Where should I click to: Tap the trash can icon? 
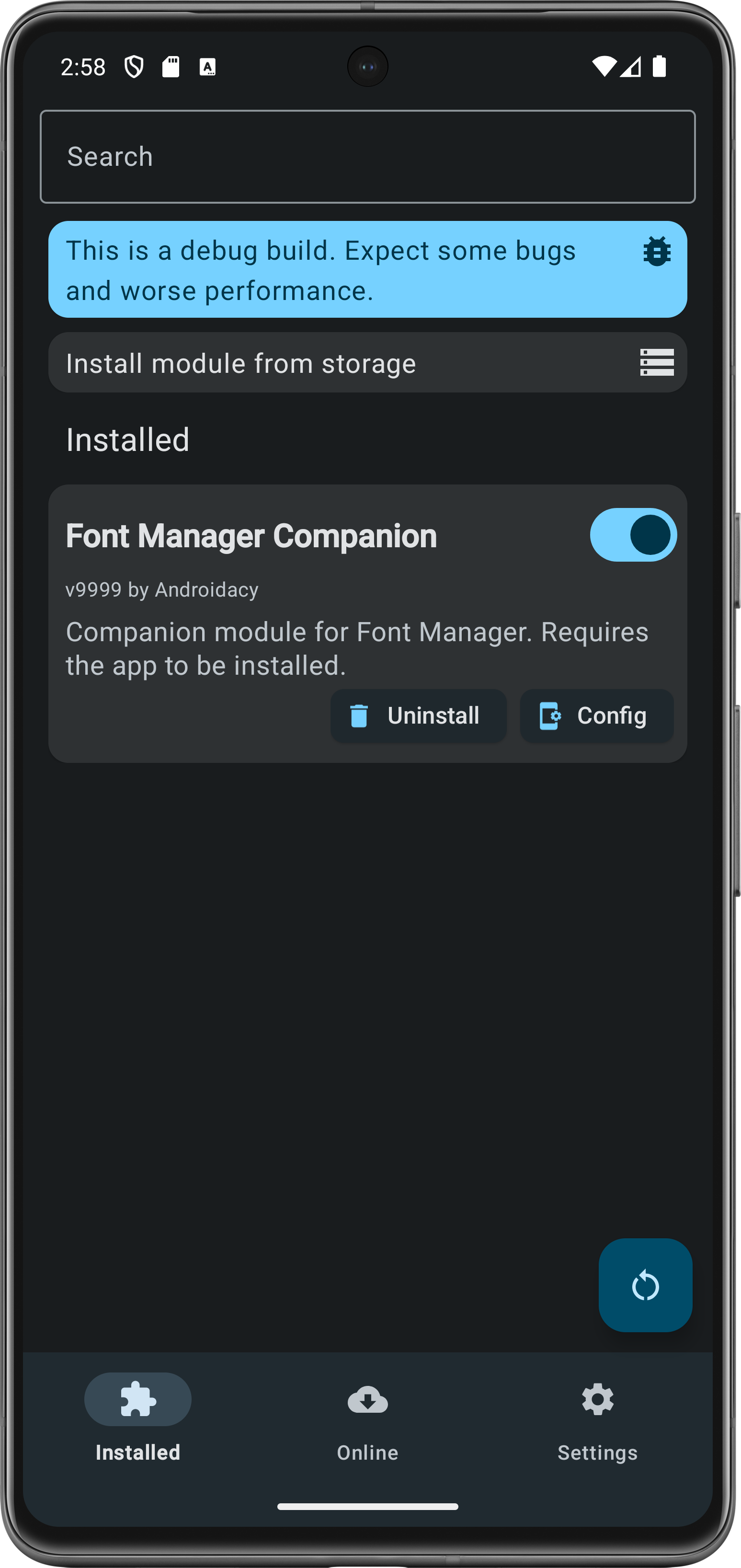click(x=359, y=716)
